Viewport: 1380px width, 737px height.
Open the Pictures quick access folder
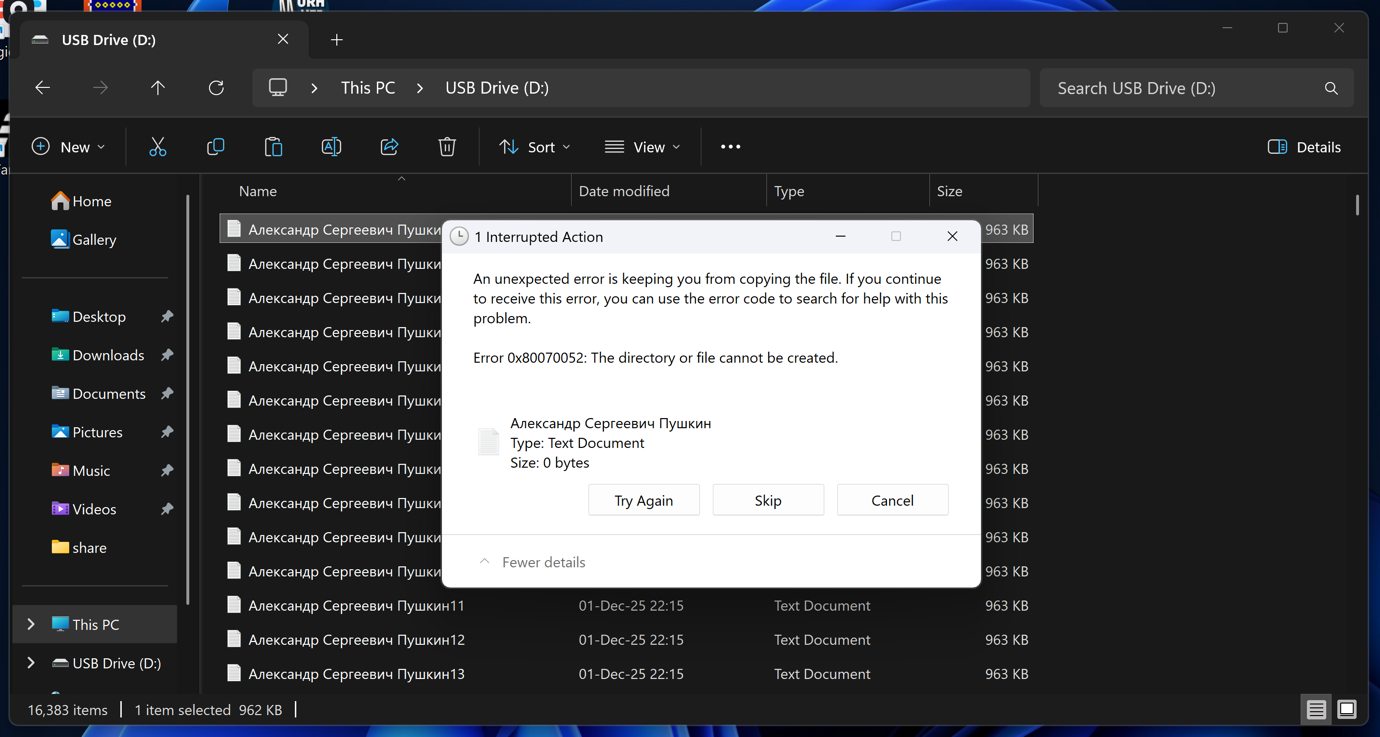pos(86,432)
